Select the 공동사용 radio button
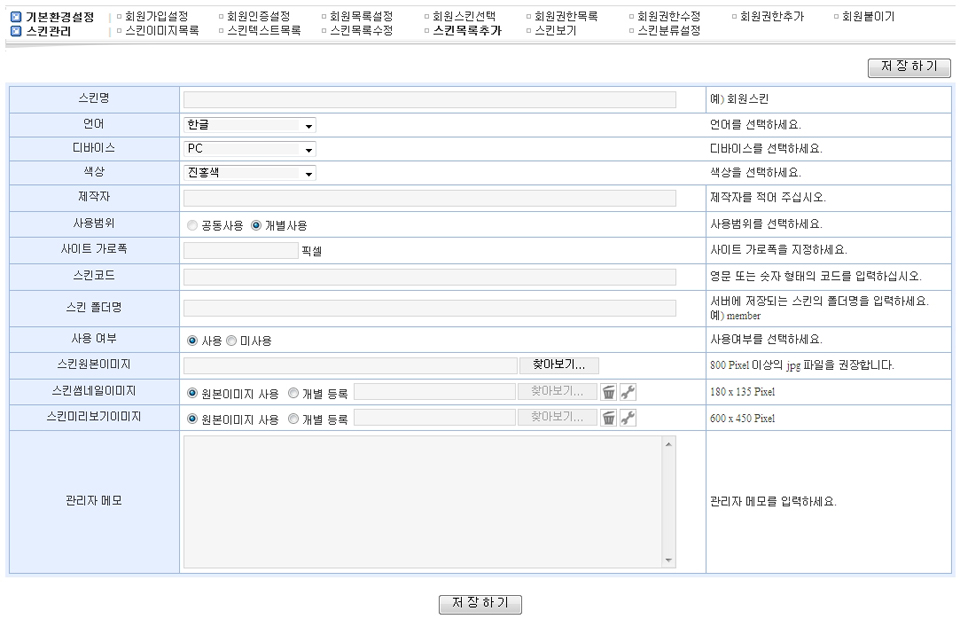This screenshot has height=619, width=960. coord(192,226)
